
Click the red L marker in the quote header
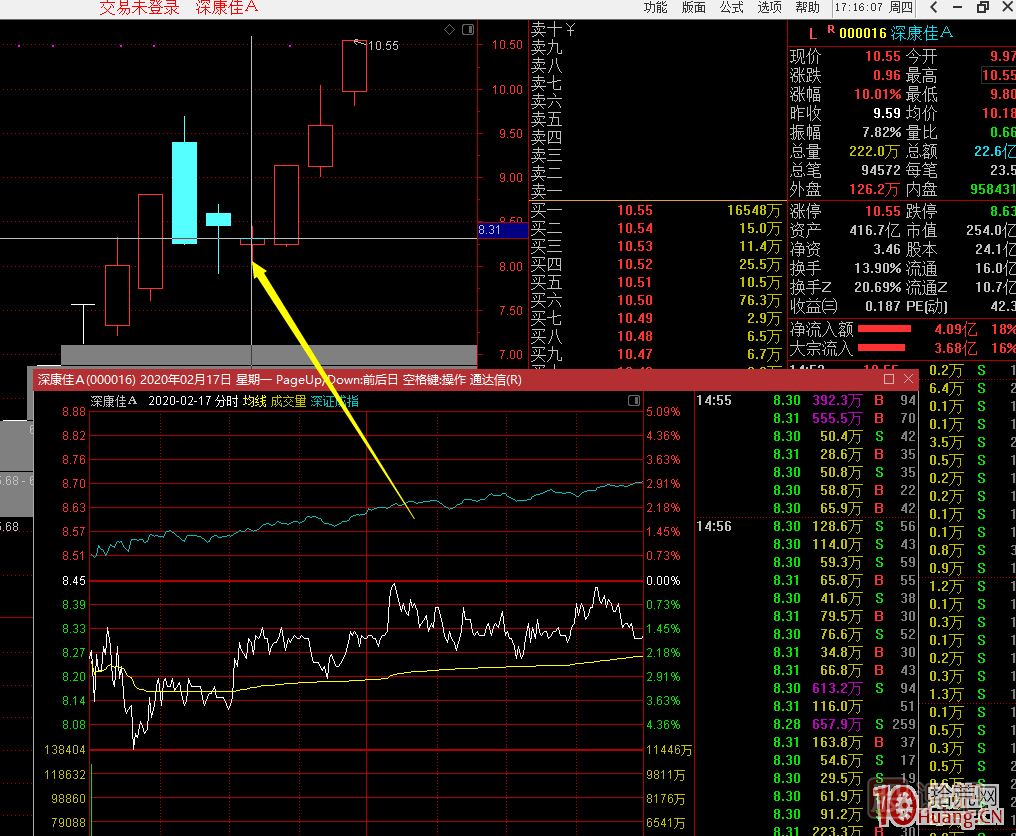(x=812, y=33)
